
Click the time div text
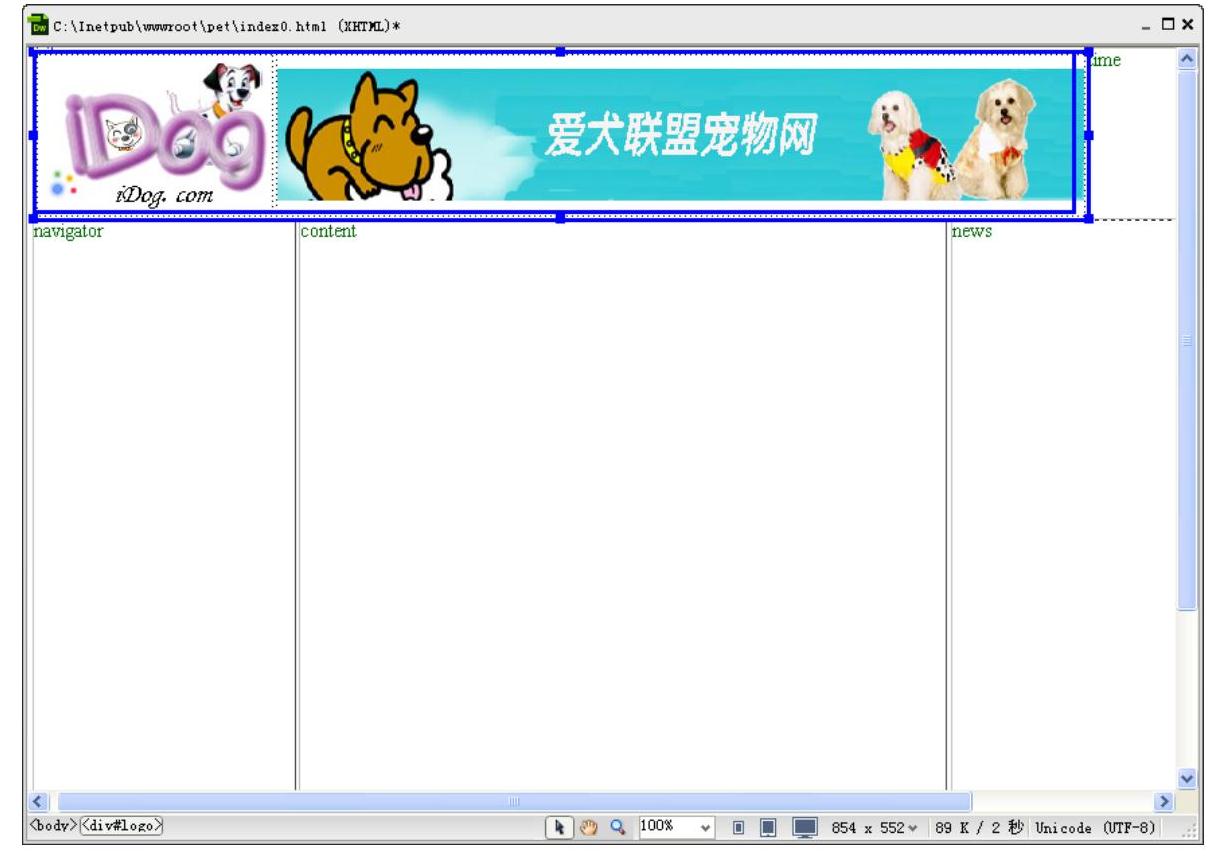coord(1106,61)
